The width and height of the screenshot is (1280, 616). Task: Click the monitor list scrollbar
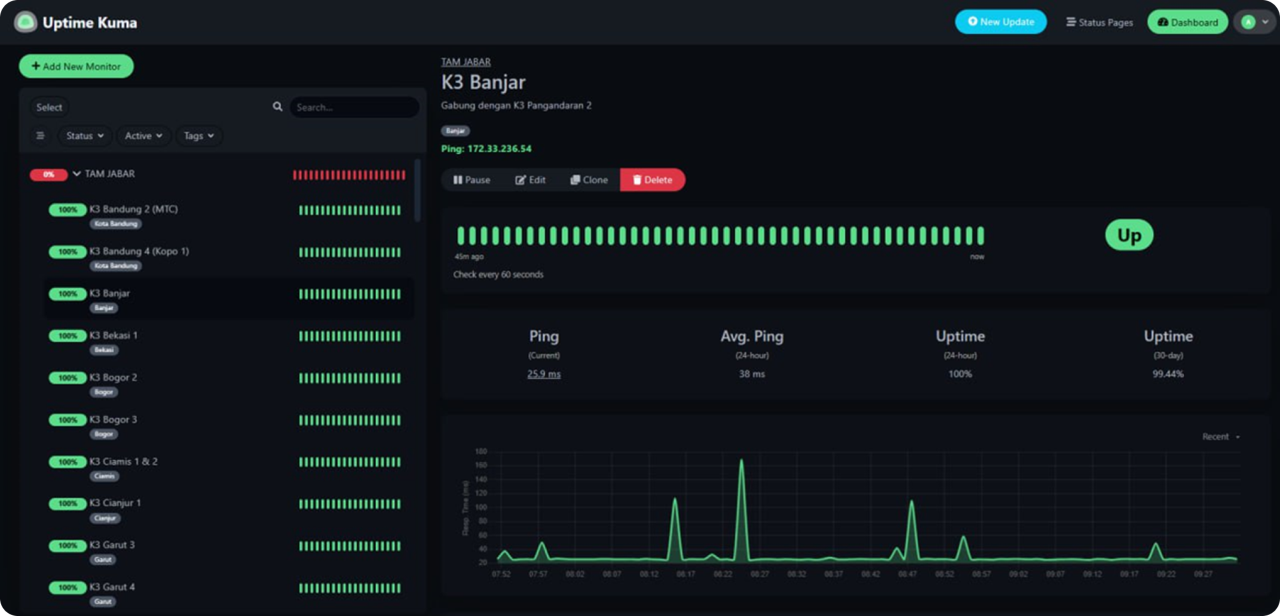click(x=417, y=190)
